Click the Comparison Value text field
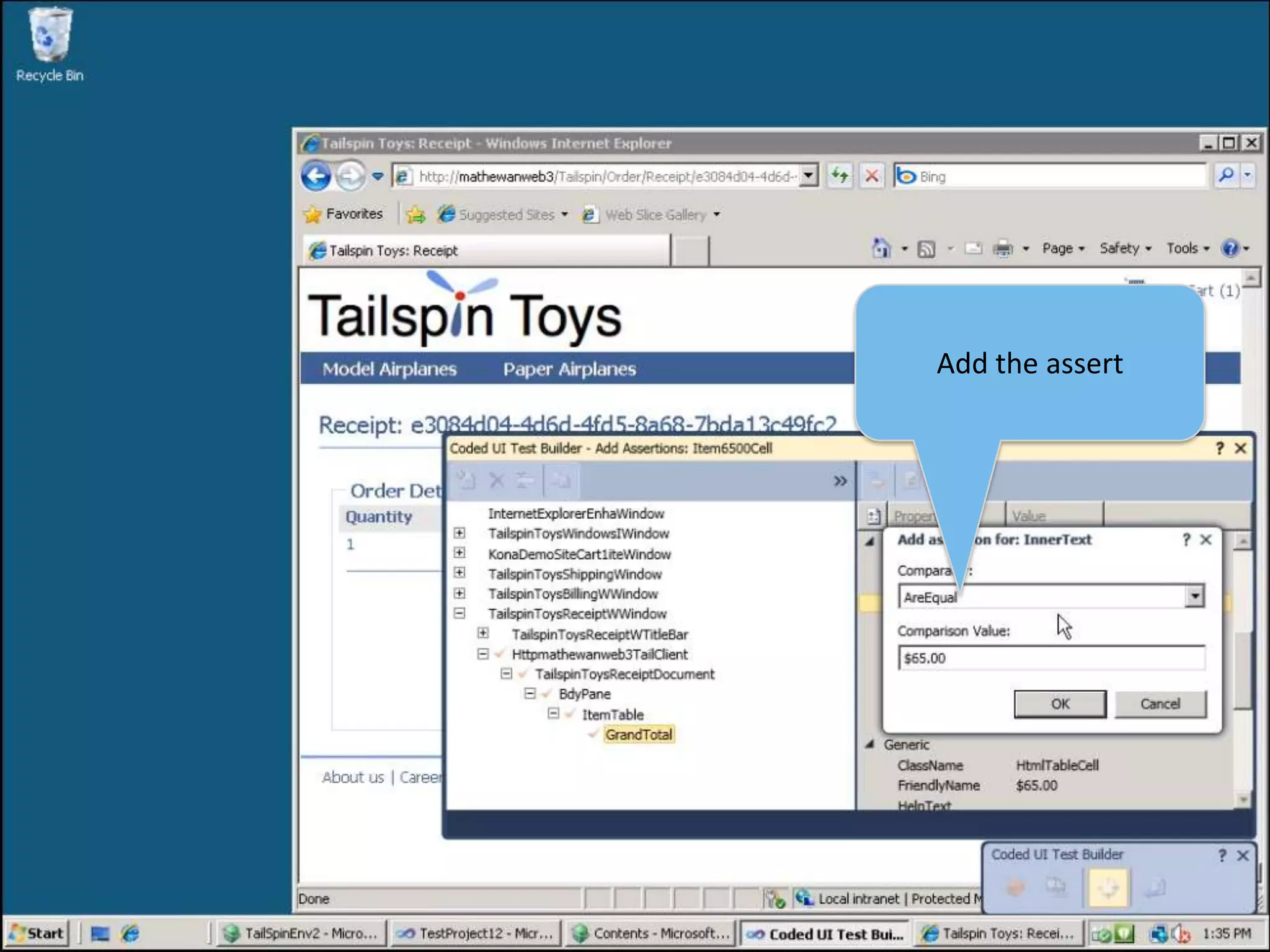1270x952 pixels. click(1051, 658)
